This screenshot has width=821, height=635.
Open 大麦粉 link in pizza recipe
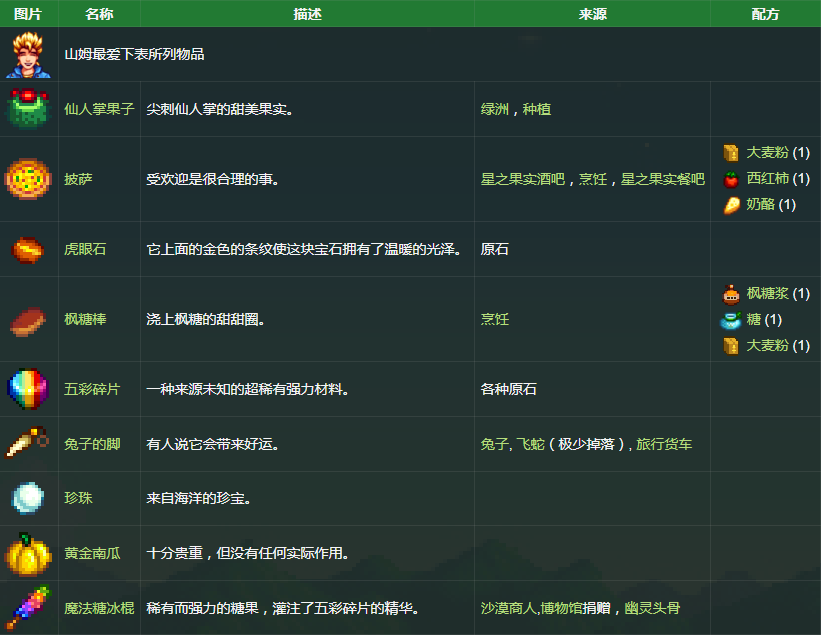[768, 152]
